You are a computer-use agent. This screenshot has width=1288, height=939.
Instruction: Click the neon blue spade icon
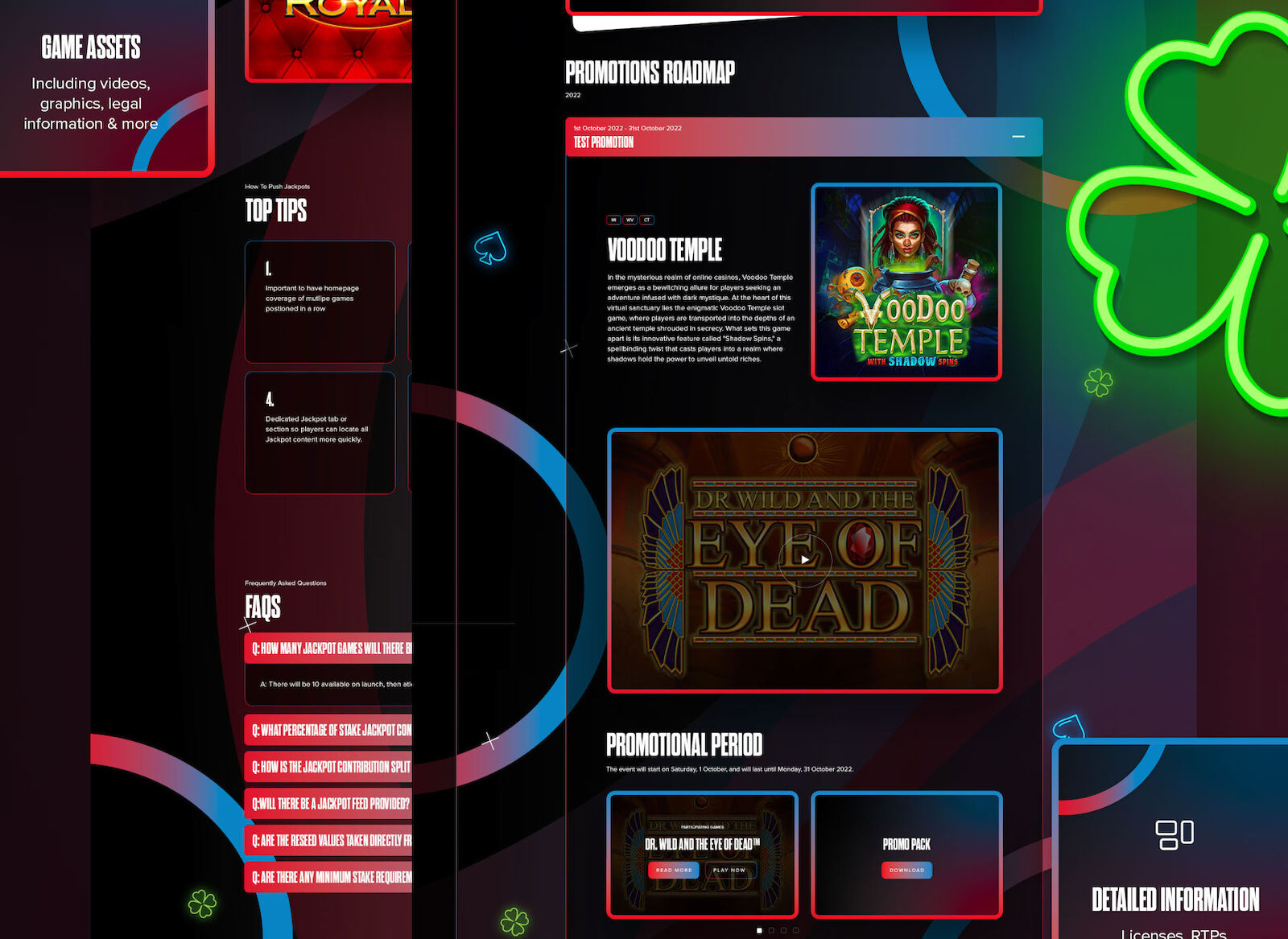[490, 247]
